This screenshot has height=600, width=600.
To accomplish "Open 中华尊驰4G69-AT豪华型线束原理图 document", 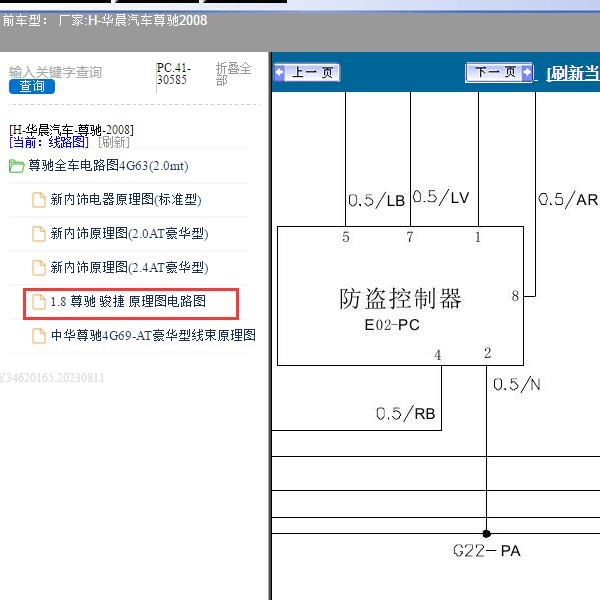I will (153, 336).
